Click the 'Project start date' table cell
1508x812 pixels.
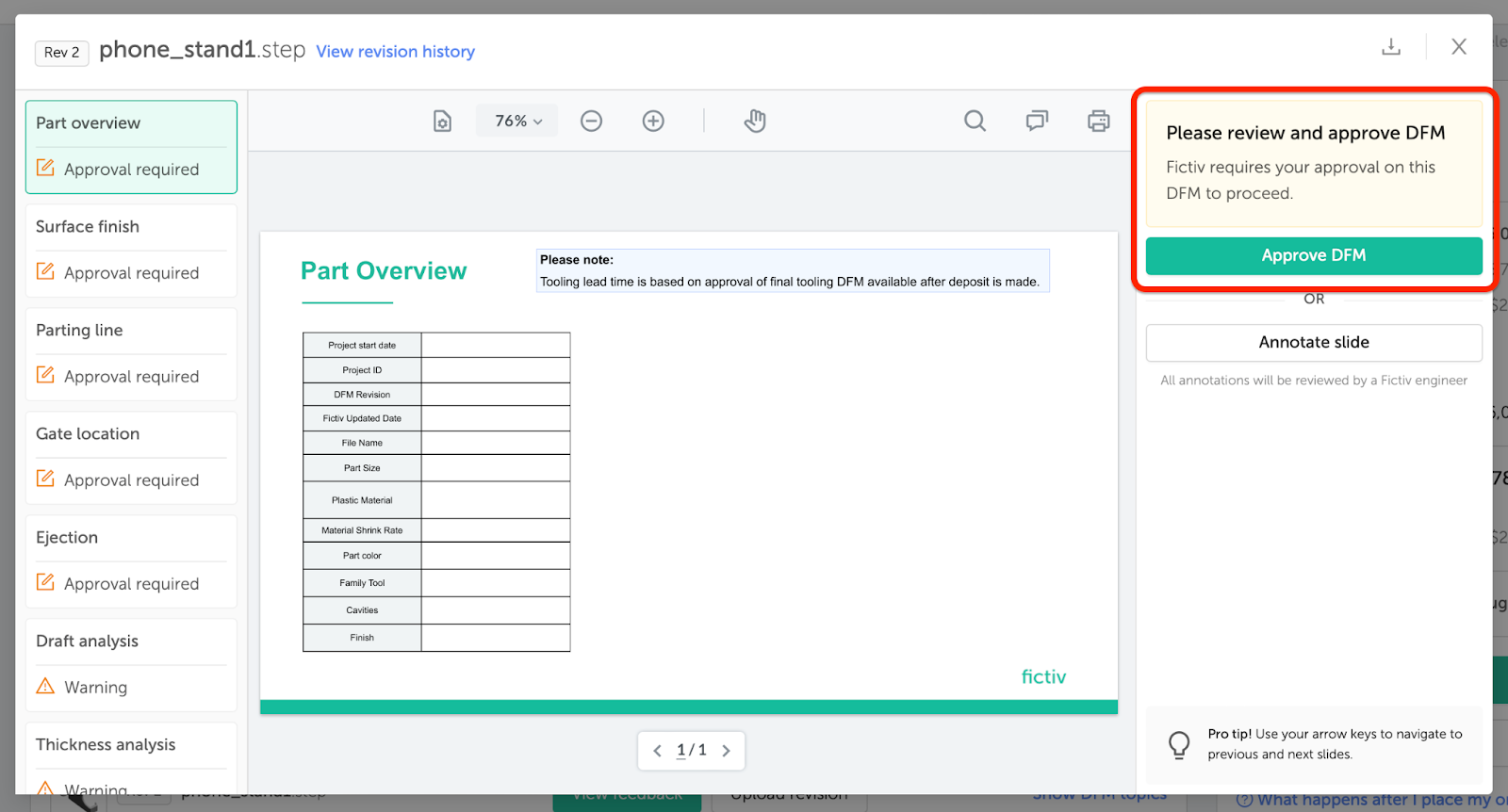[362, 346]
